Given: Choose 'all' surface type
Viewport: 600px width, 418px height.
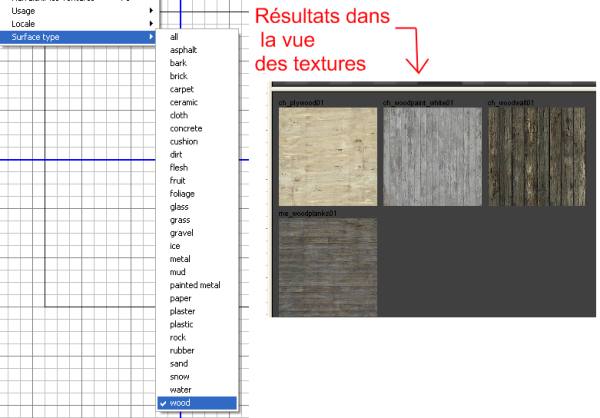Looking at the screenshot, I should coord(197,37).
